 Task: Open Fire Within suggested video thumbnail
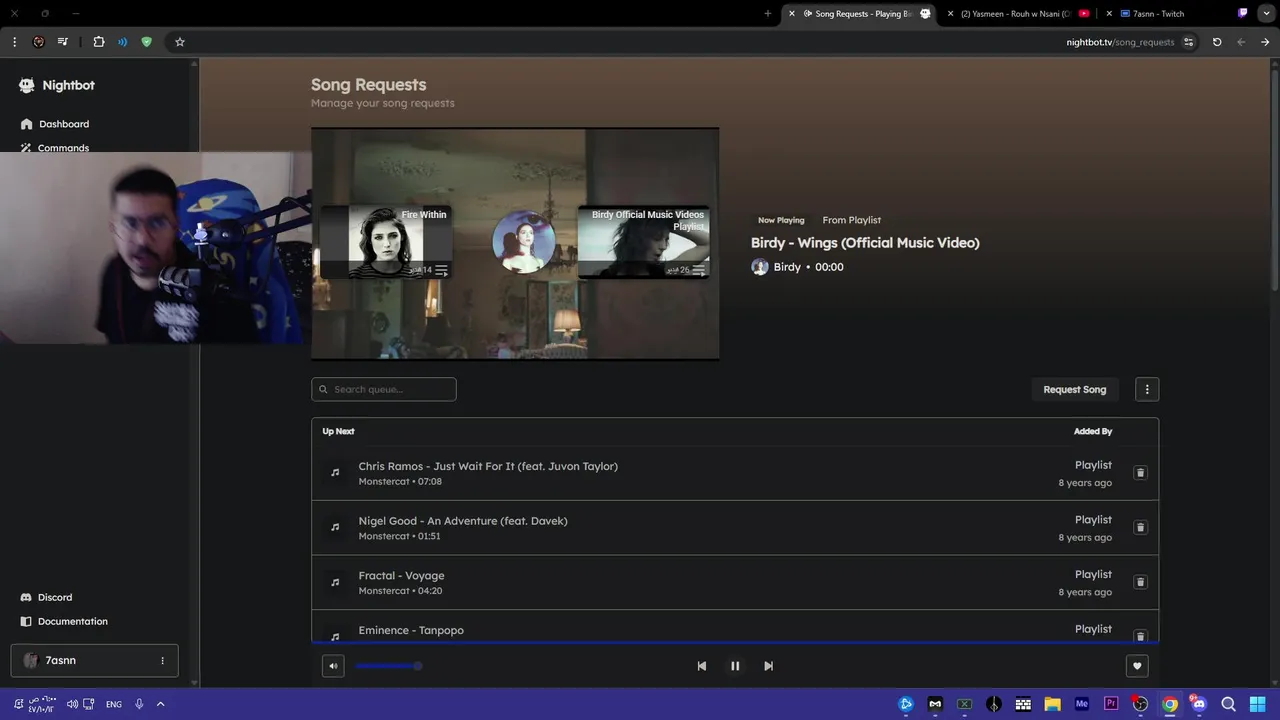click(386, 242)
